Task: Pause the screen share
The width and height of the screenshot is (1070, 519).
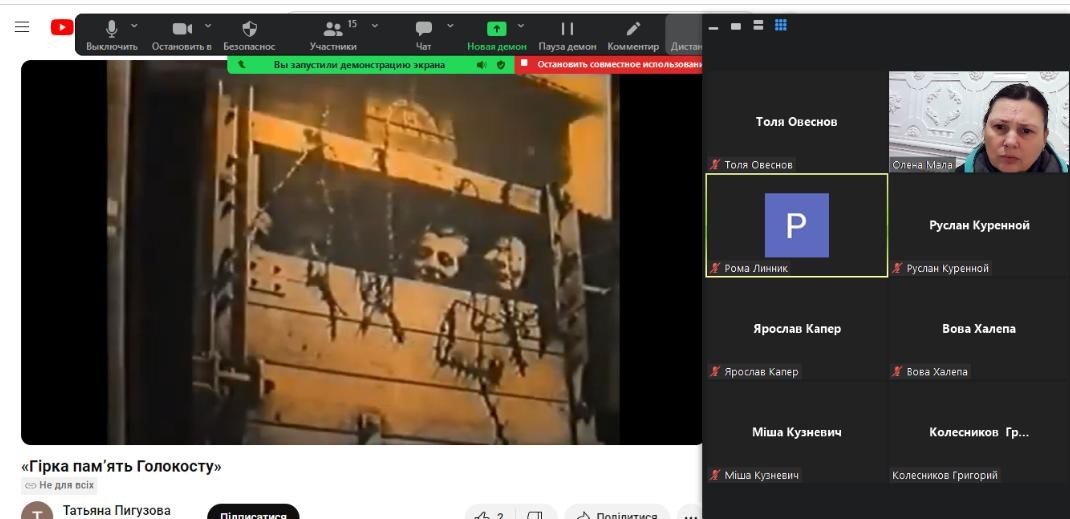Action: pos(567,29)
